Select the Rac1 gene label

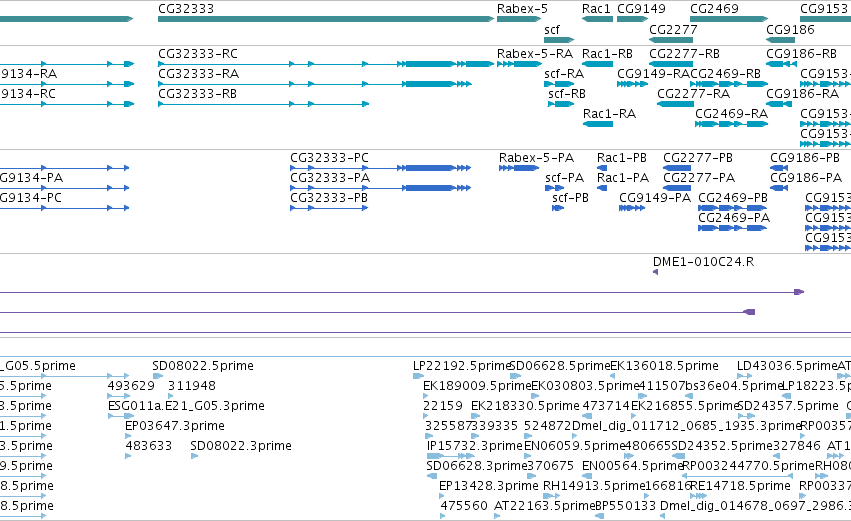point(596,9)
